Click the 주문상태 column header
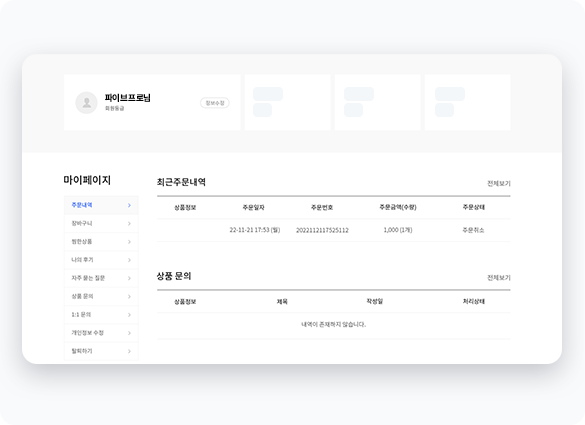This screenshot has width=585, height=425. point(473,207)
